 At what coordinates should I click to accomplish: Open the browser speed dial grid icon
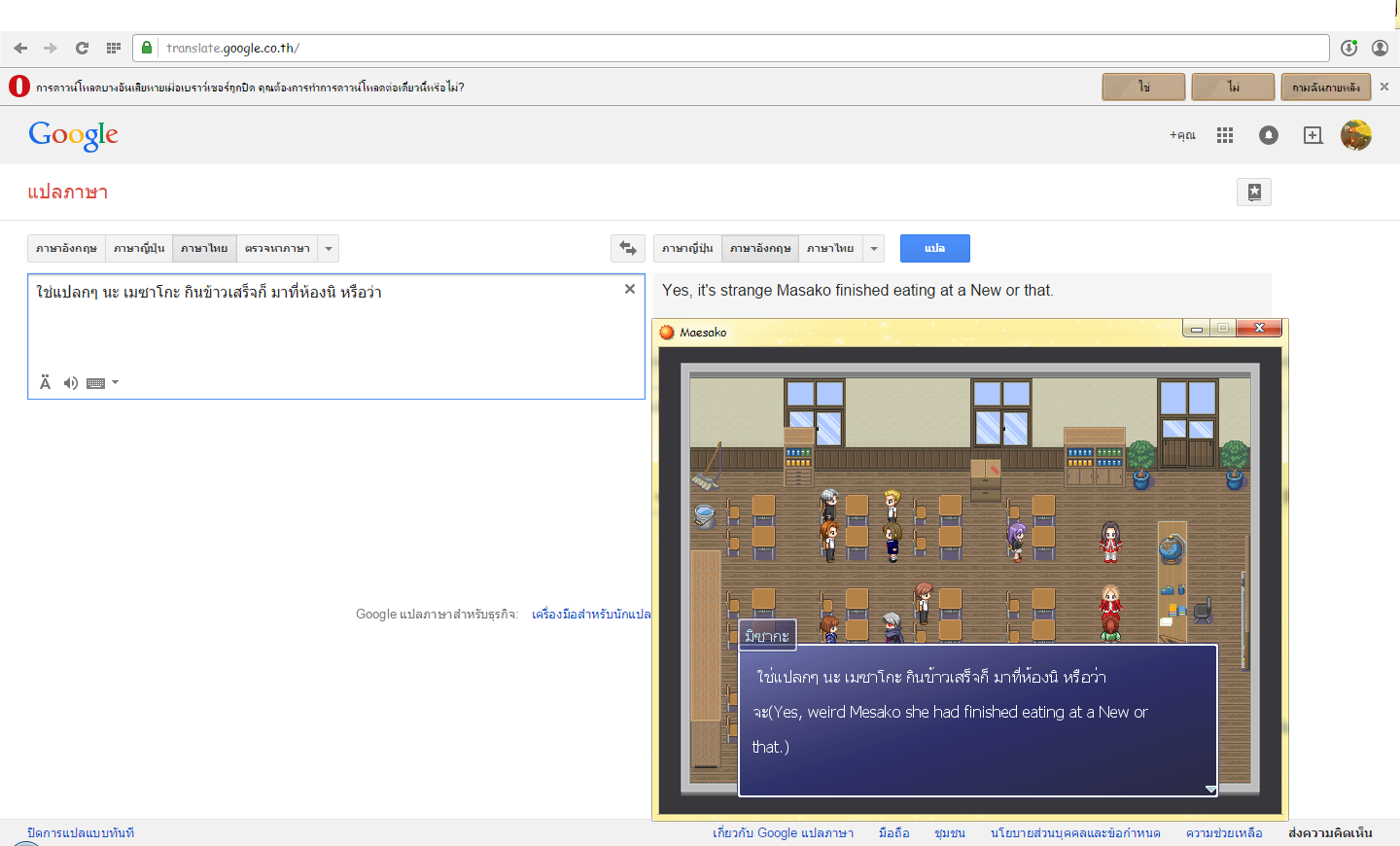(x=114, y=48)
